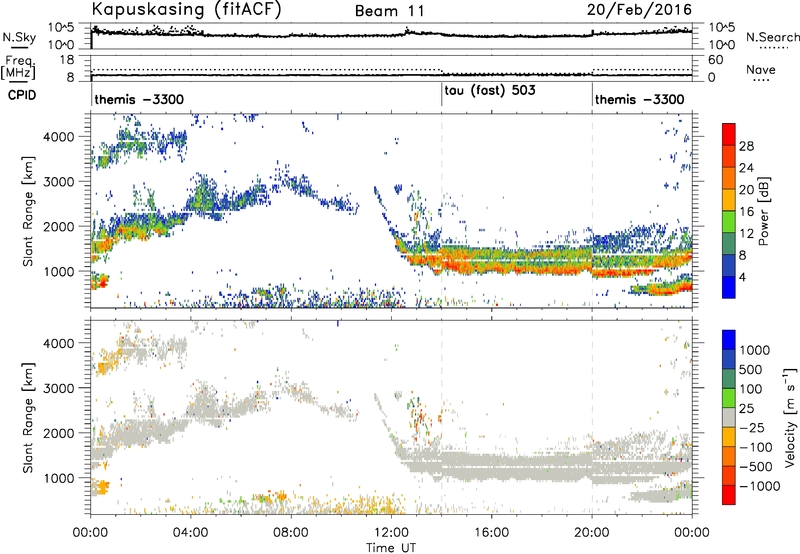Screen dimensions: 800x554
Task: Click the '60' tick on the Nave axis
Action: point(715,60)
